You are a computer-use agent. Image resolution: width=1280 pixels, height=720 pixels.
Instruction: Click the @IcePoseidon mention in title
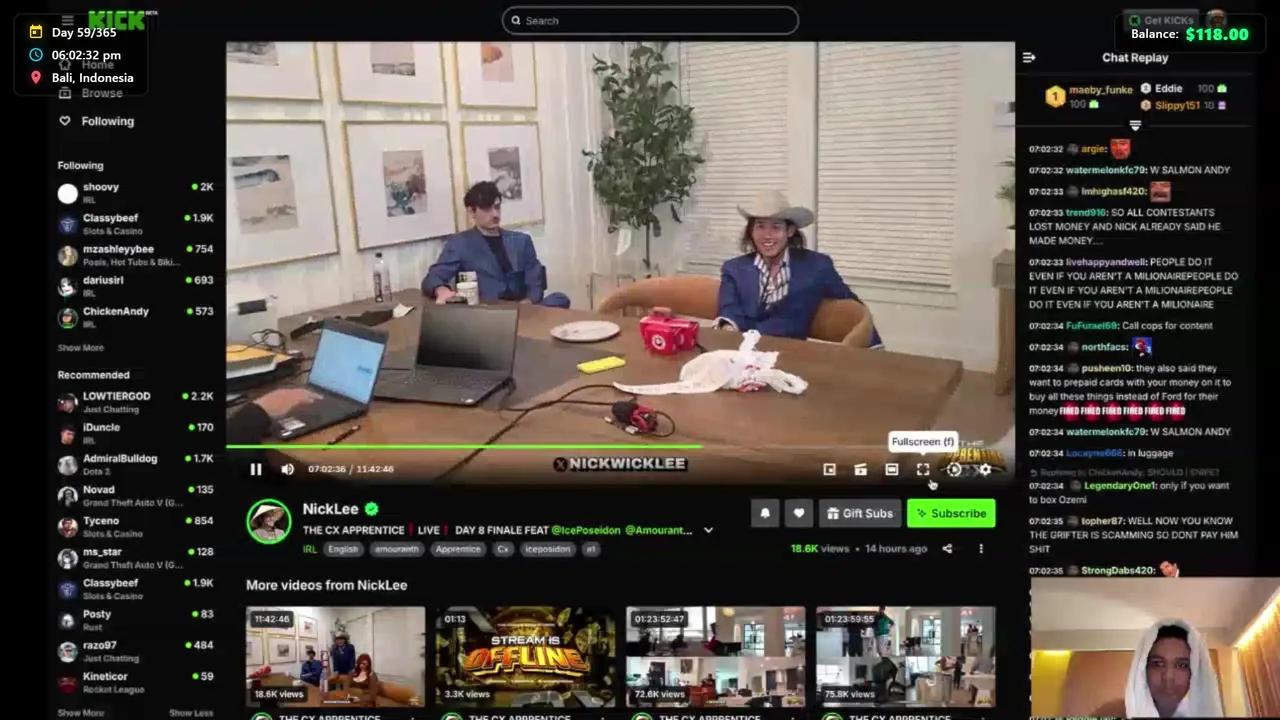586,530
